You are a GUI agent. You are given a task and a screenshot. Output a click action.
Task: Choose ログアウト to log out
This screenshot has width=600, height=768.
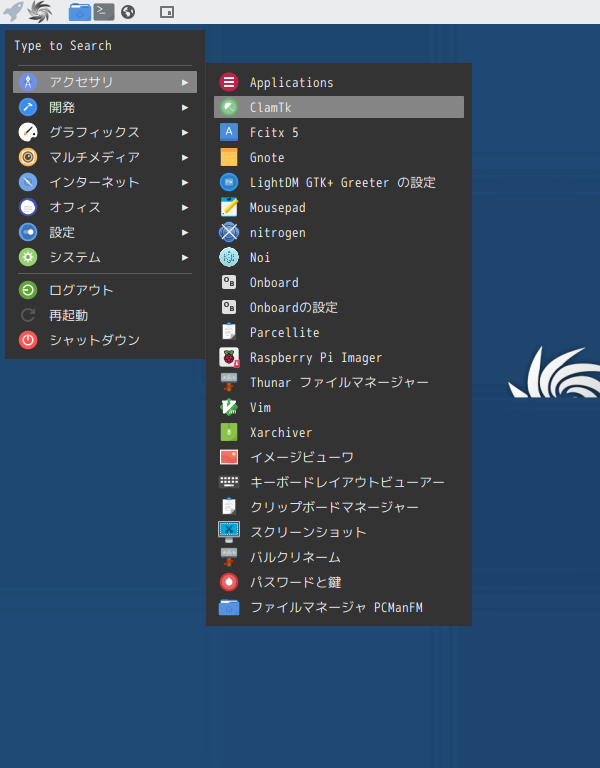click(x=105, y=290)
